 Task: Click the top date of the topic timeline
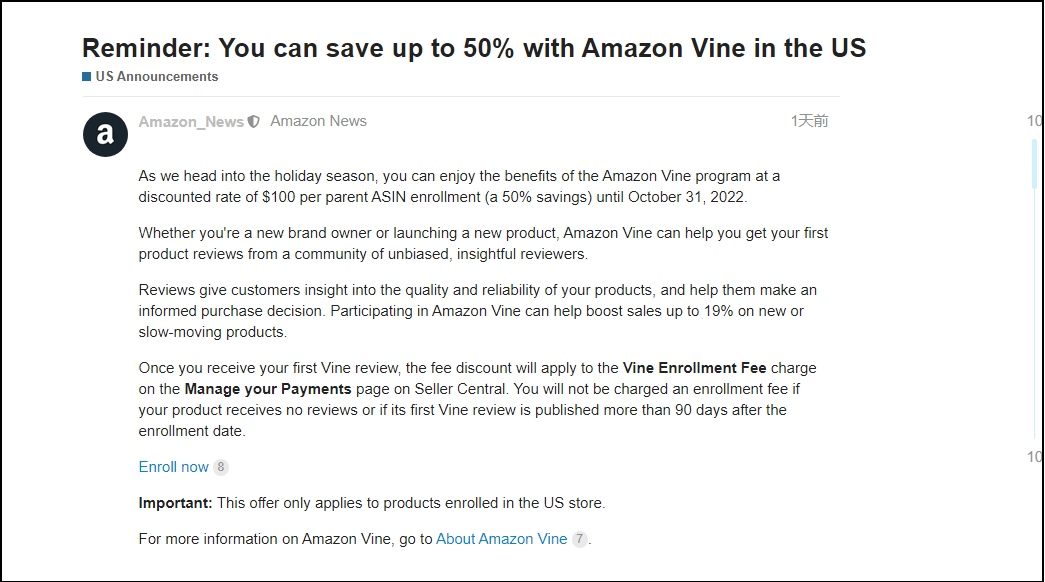click(1035, 121)
